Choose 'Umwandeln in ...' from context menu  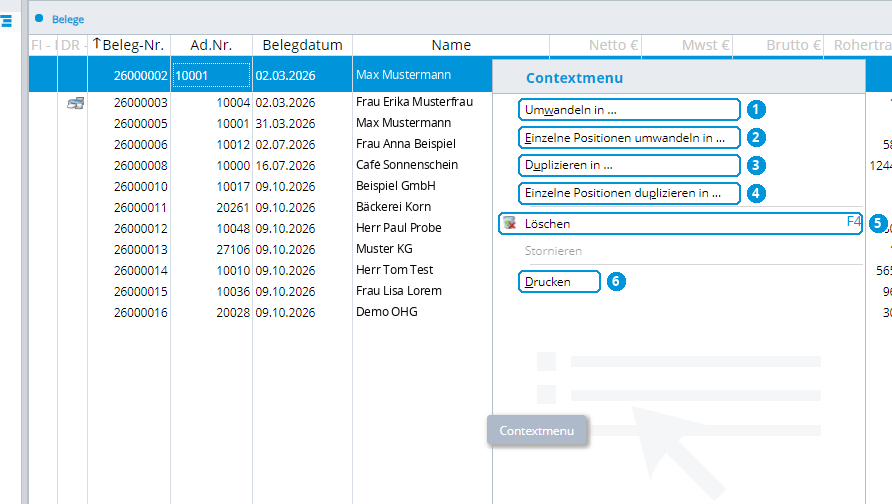[629, 110]
